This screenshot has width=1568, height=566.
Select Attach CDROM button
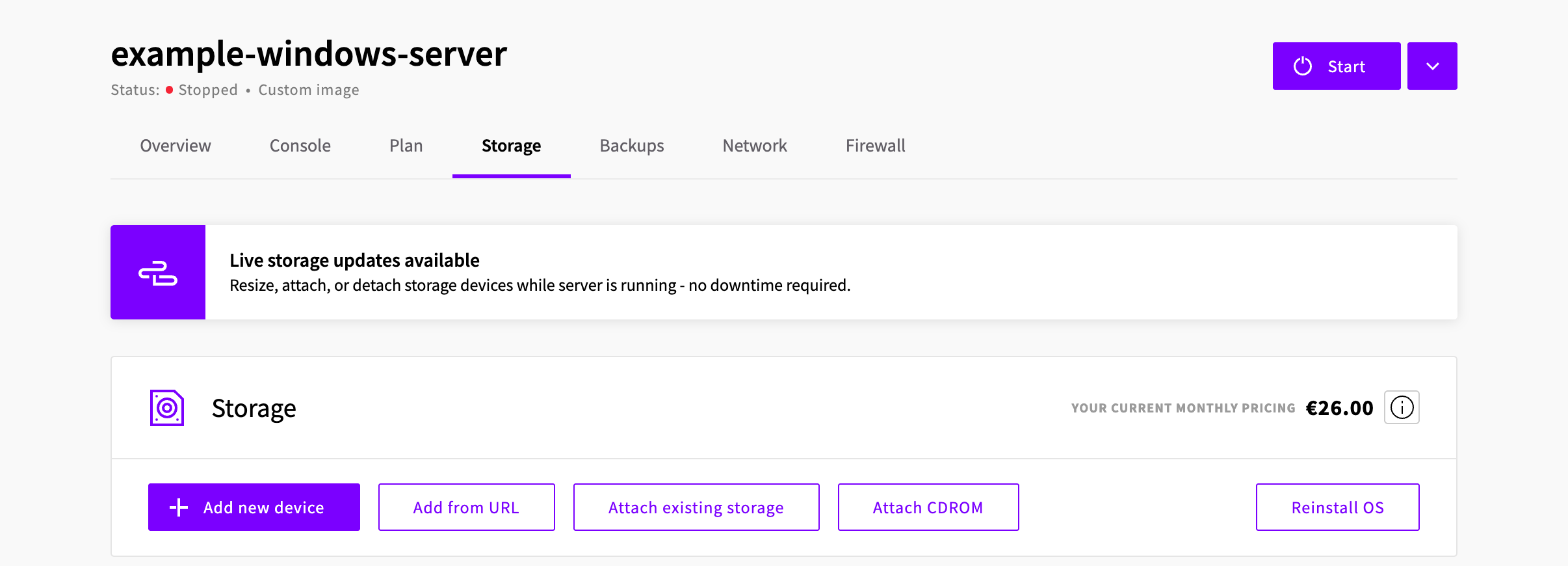click(928, 507)
